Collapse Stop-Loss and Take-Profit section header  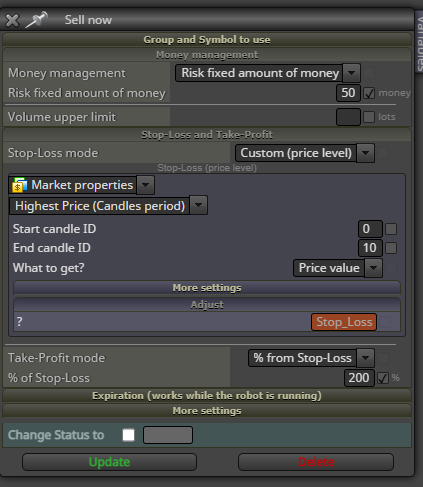207,135
